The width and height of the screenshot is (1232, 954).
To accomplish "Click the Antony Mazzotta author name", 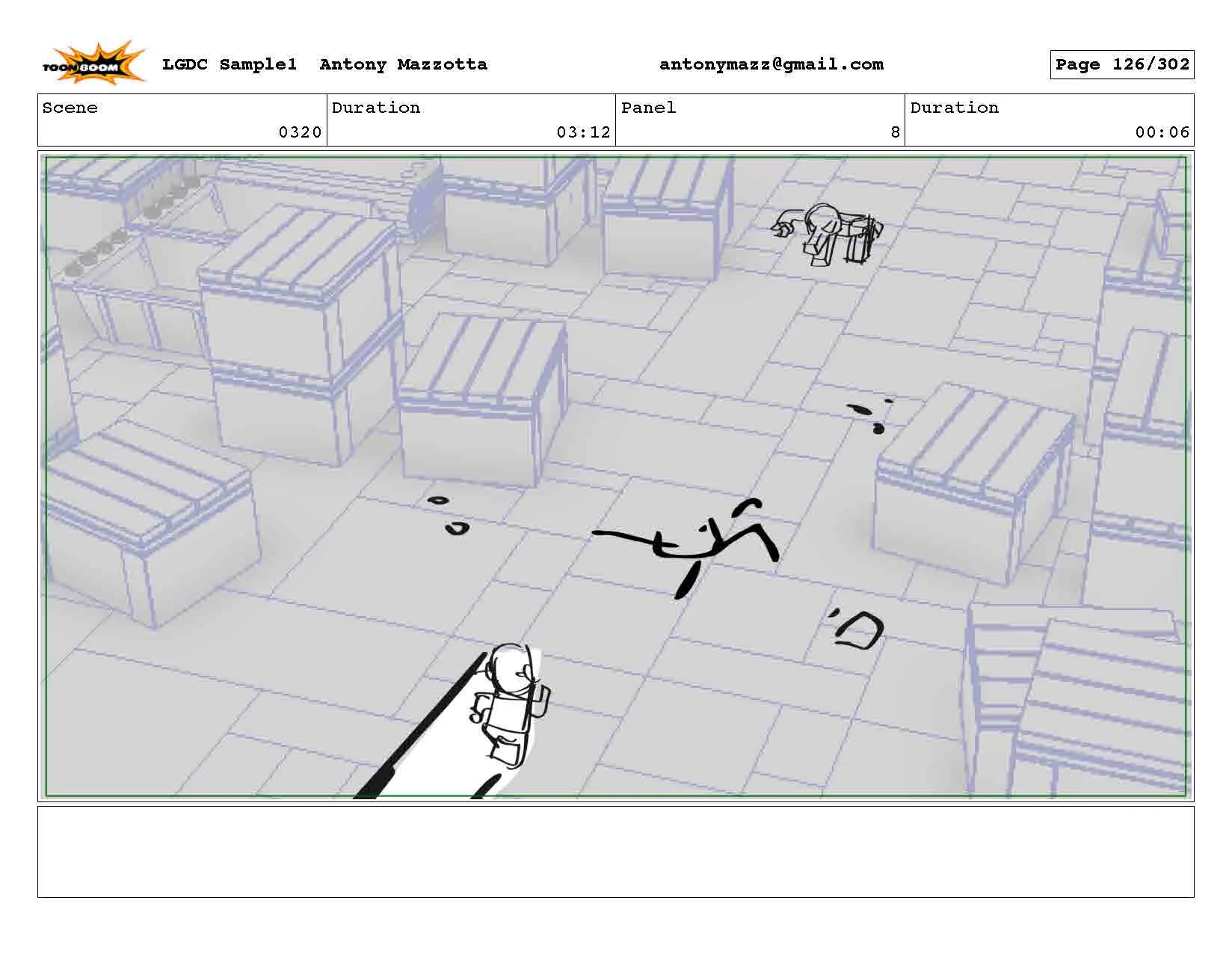I will click(x=404, y=65).
